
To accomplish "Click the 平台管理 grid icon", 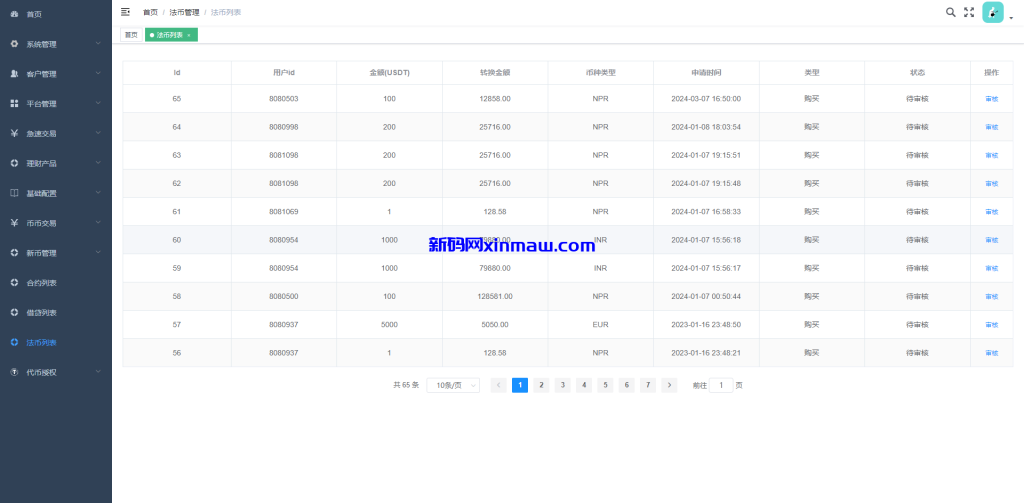I will pyautogui.click(x=14, y=103).
